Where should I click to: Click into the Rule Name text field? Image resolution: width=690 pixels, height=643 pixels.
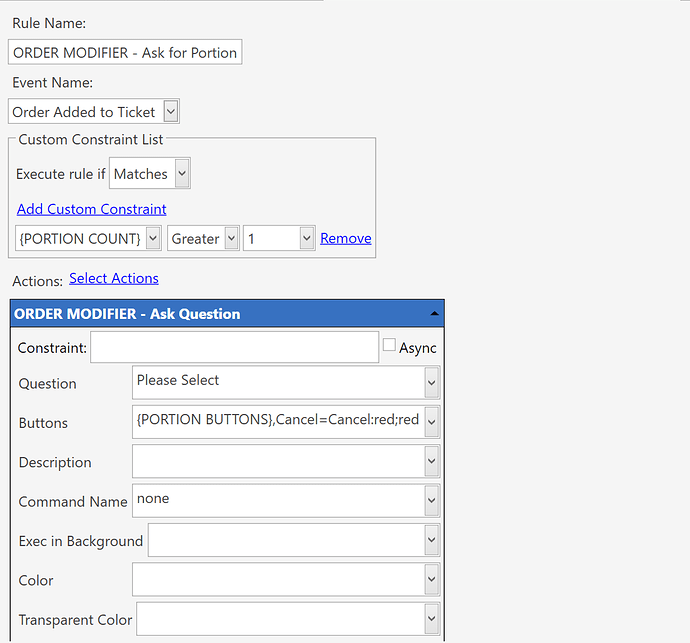(x=125, y=52)
